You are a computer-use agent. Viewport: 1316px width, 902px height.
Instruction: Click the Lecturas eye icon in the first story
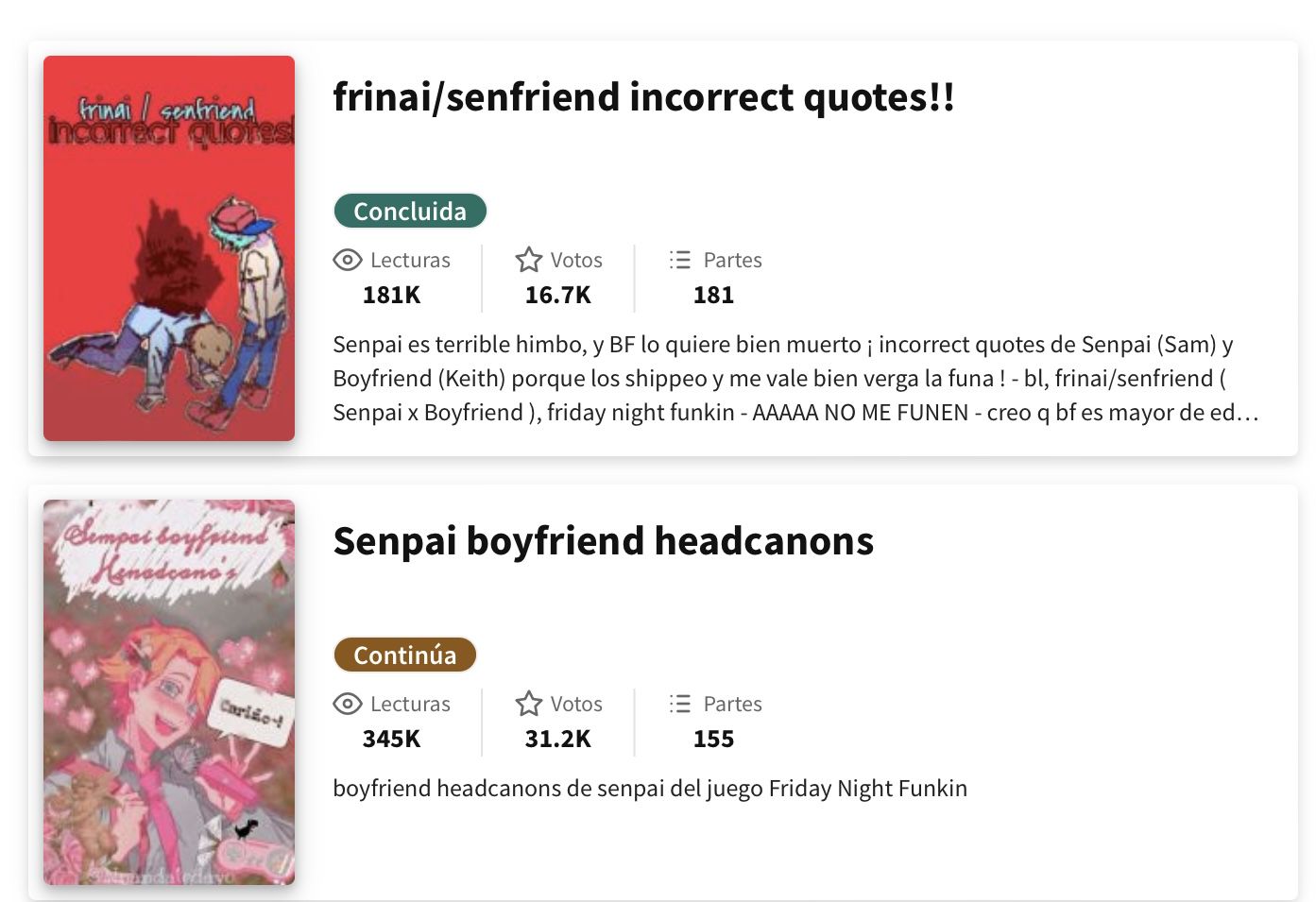[x=348, y=260]
